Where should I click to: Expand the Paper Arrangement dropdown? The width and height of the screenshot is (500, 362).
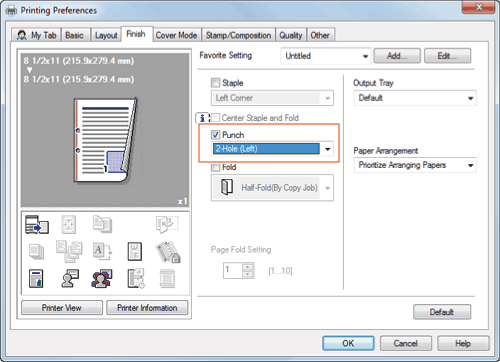click(415, 165)
